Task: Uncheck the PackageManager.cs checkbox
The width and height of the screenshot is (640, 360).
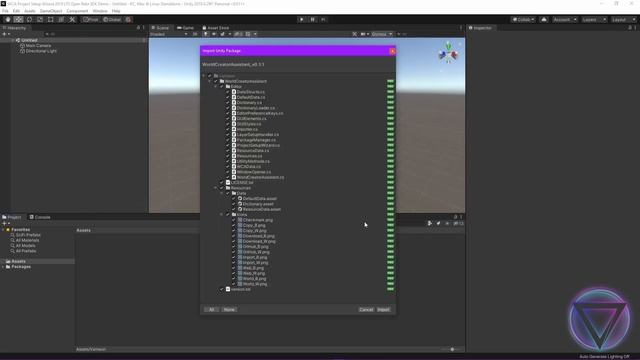Action: point(228,140)
